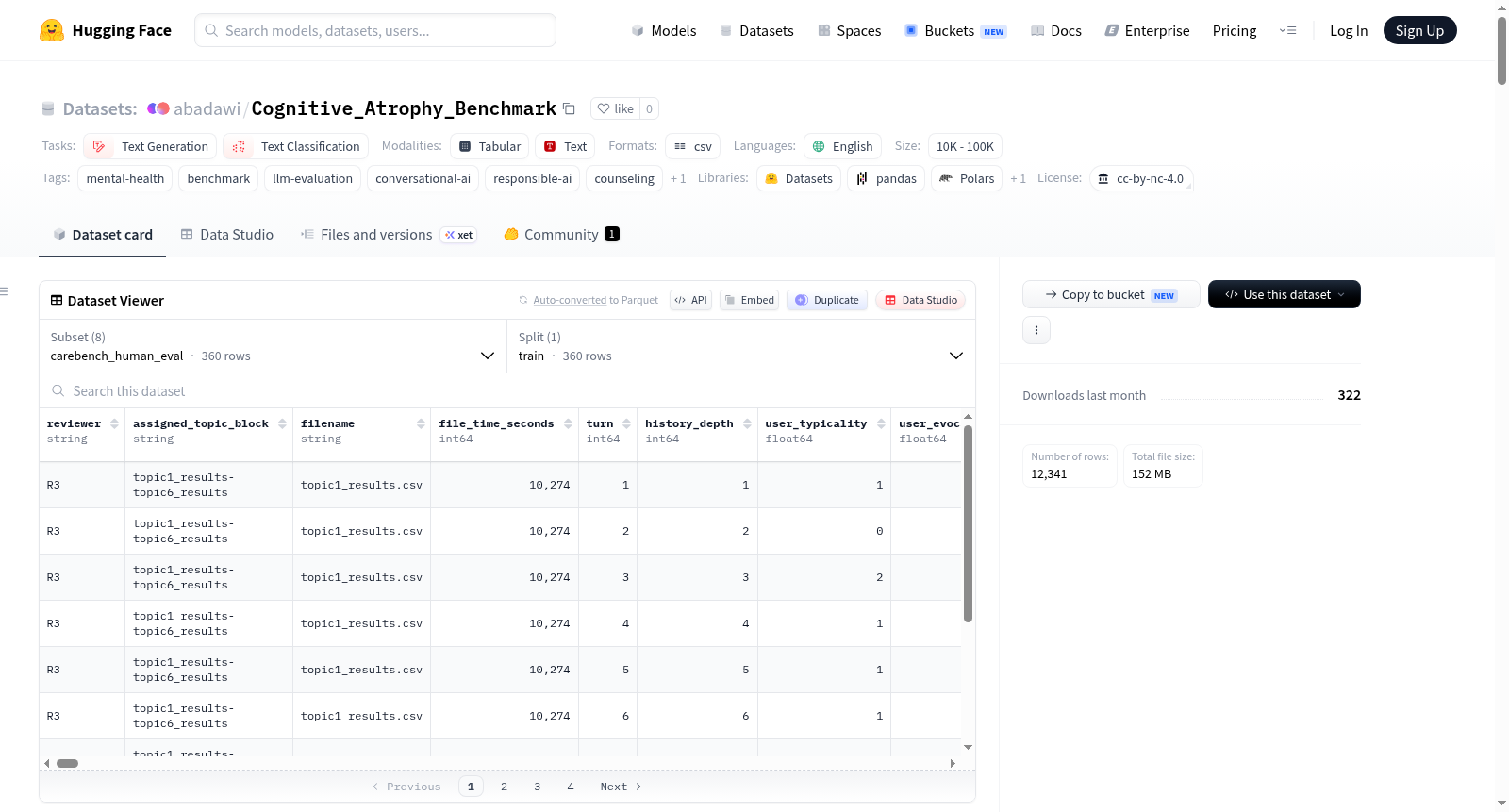Open the three-dot more options menu
The width and height of the screenshot is (1509, 812).
[x=1036, y=330]
